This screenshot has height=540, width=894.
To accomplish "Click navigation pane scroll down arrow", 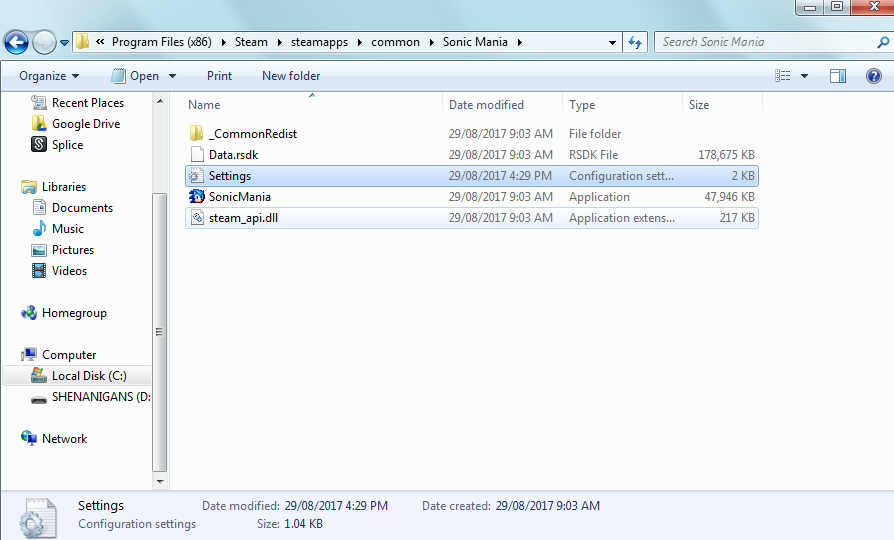I will click(x=160, y=482).
